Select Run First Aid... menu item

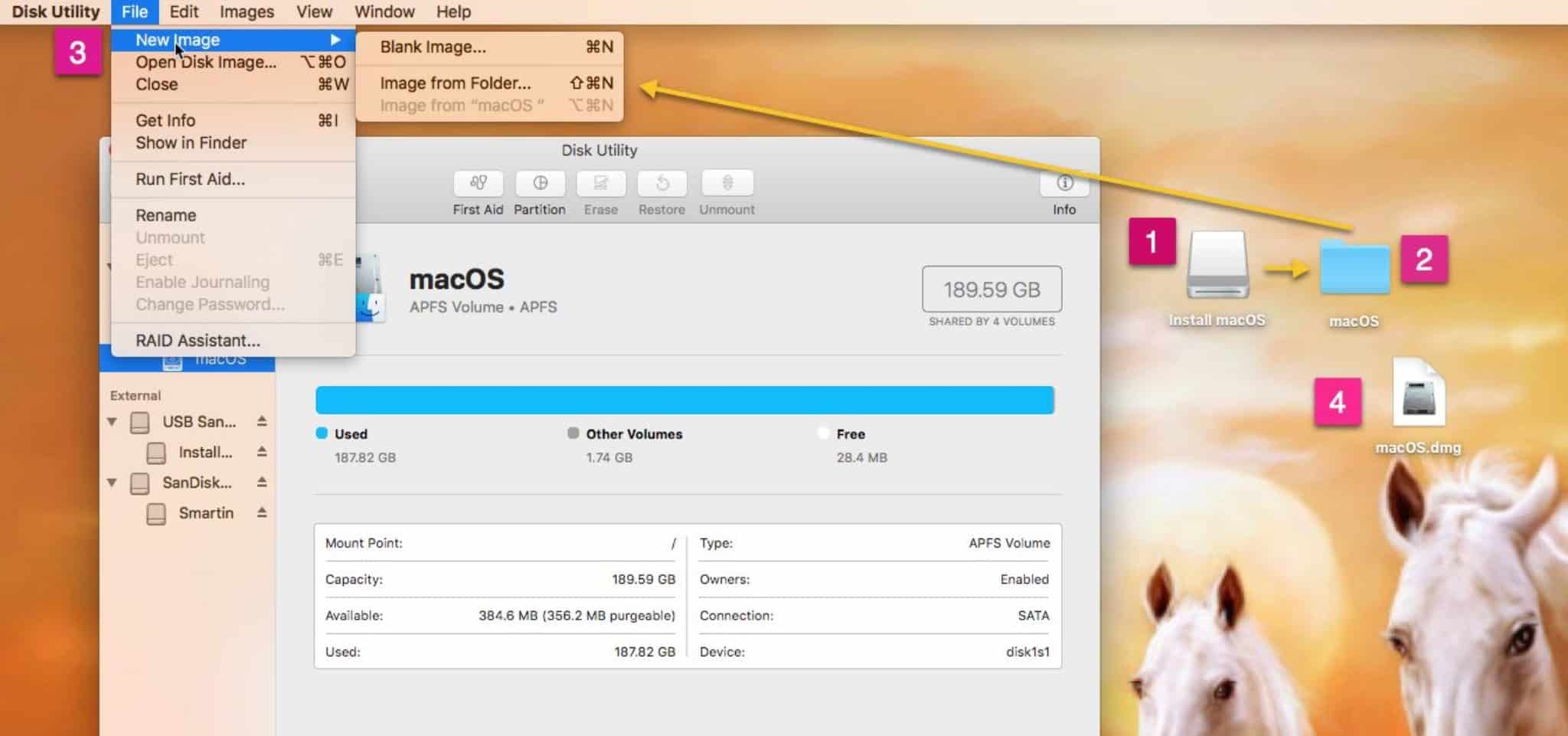234,178
